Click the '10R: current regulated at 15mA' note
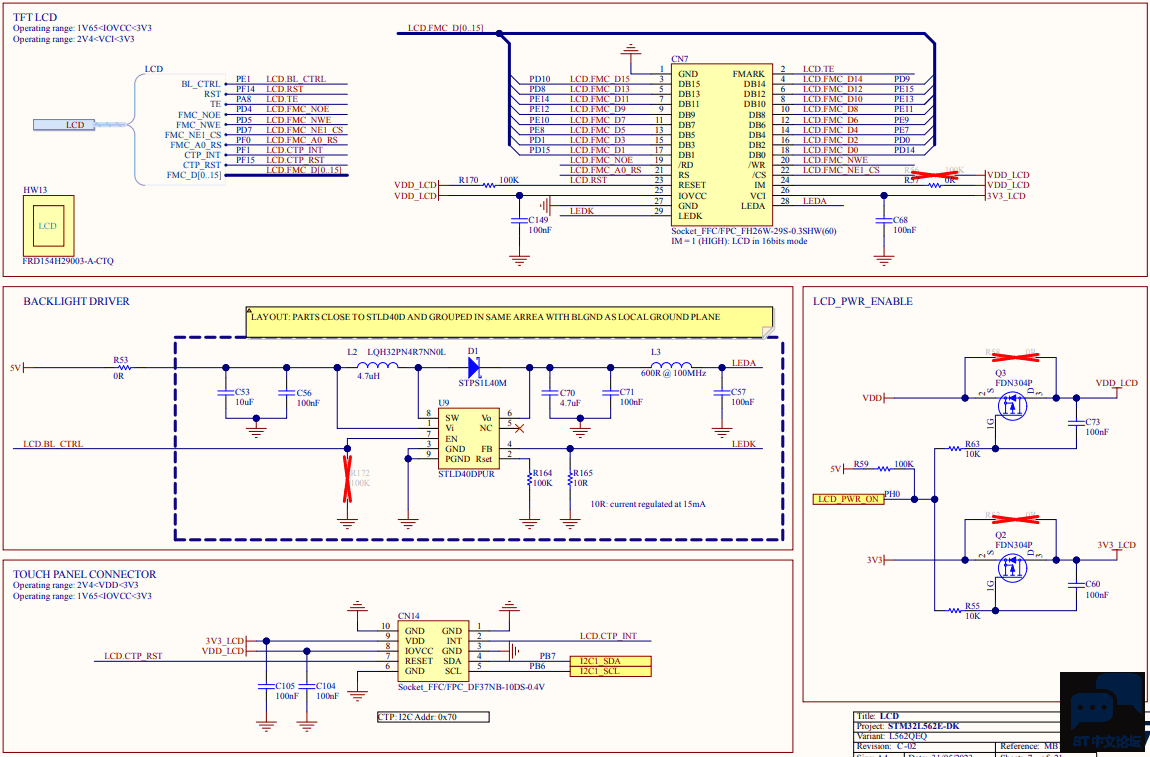Image resolution: width=1150 pixels, height=757 pixels. pos(648,504)
